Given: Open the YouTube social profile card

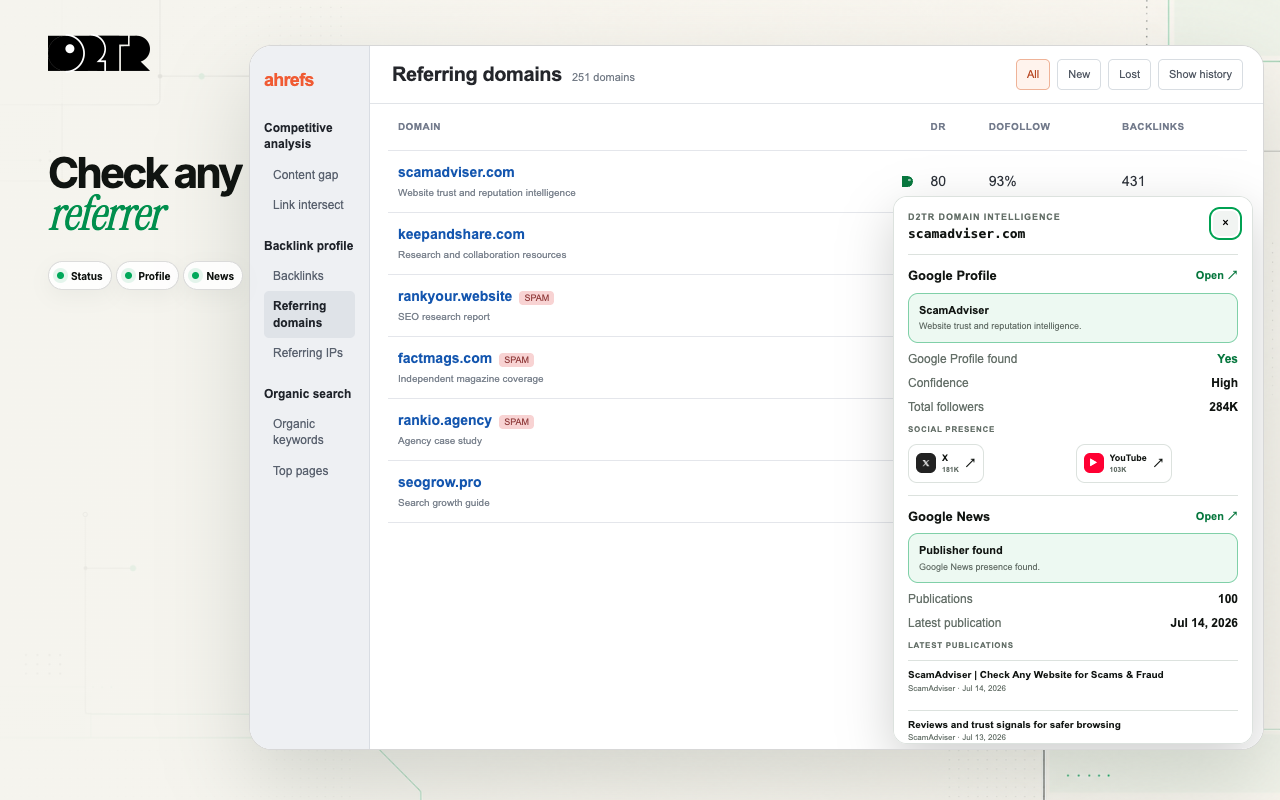Looking at the screenshot, I should [1124, 463].
